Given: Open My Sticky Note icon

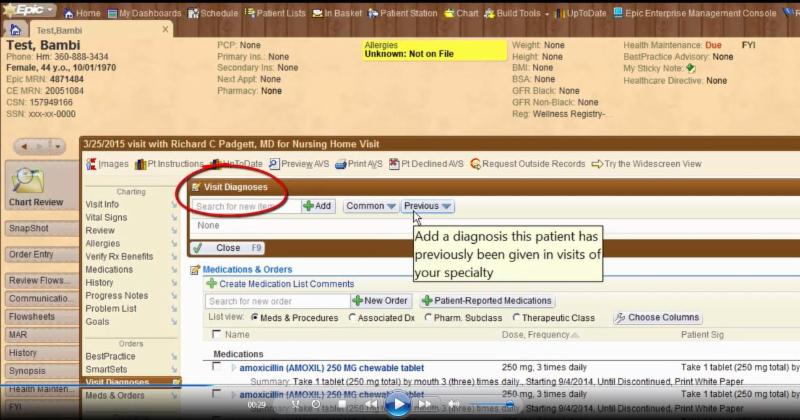Looking at the screenshot, I should (691, 68).
